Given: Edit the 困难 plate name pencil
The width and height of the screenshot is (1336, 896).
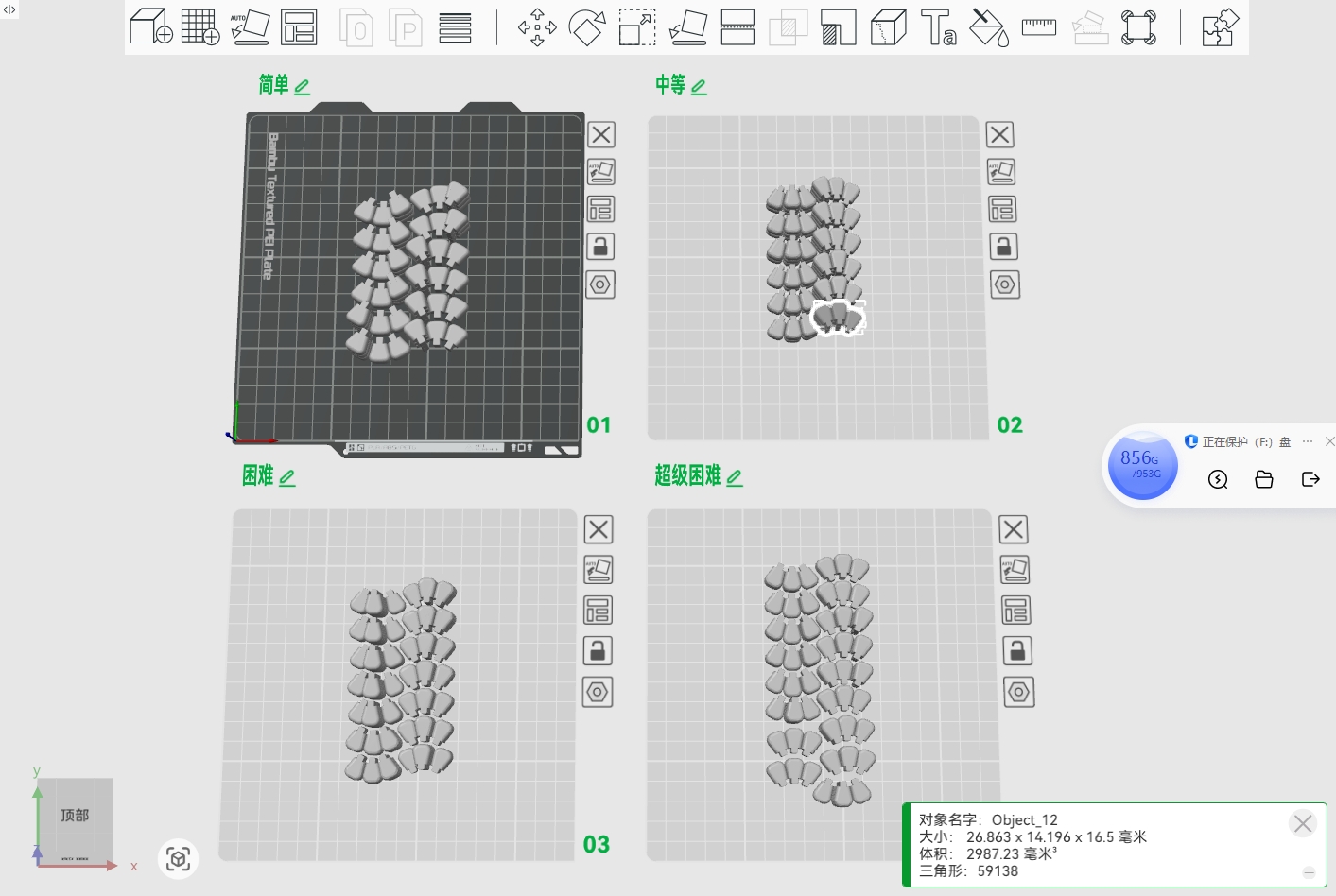Looking at the screenshot, I should click(287, 478).
